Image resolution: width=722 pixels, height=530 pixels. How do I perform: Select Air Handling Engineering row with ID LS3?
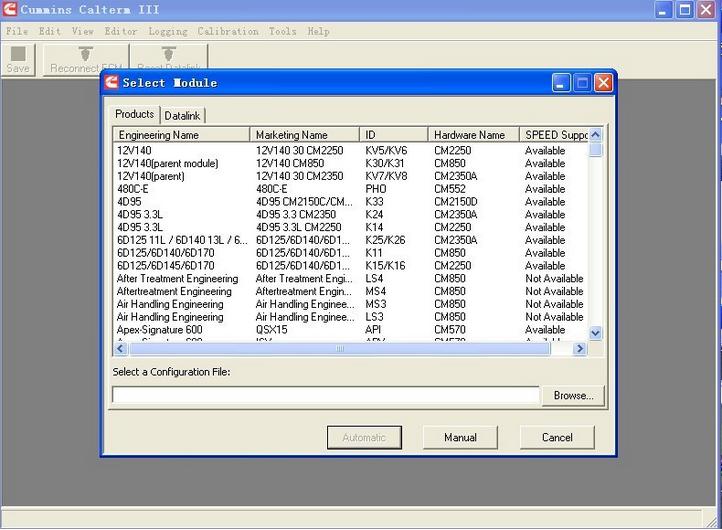click(350, 317)
